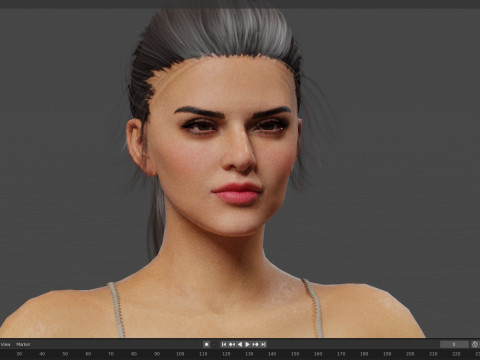The height and width of the screenshot is (360, 480).
Task: Click frame 150 on the timeline ruler
Action: (295, 354)
